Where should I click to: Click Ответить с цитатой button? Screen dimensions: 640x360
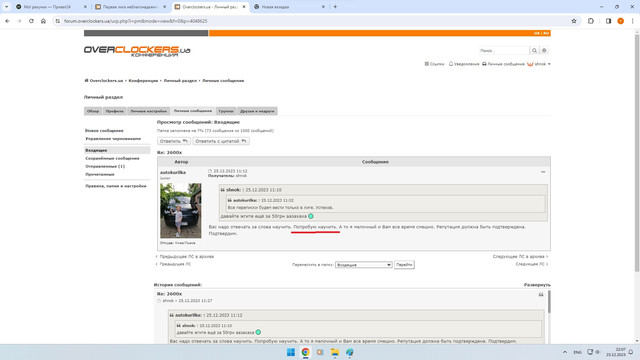221,141
